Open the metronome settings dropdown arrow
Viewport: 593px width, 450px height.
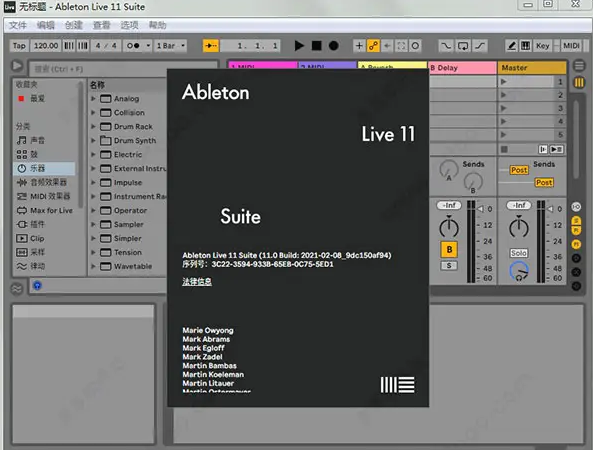148,46
